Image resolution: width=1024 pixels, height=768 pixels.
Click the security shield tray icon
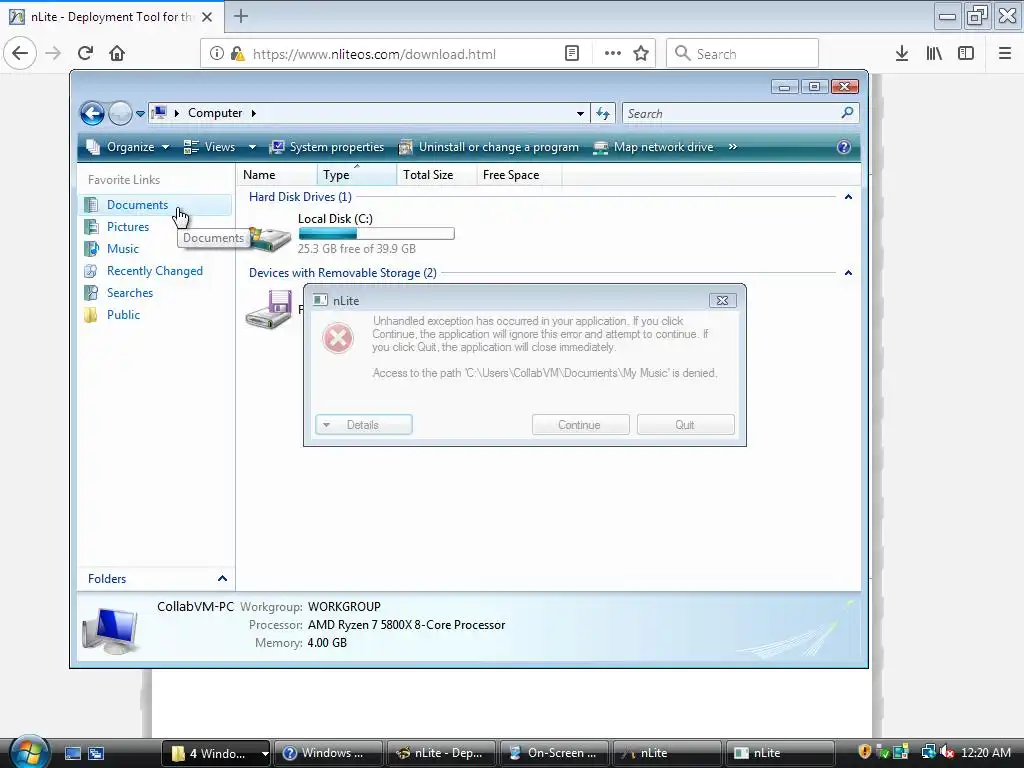pos(865,752)
